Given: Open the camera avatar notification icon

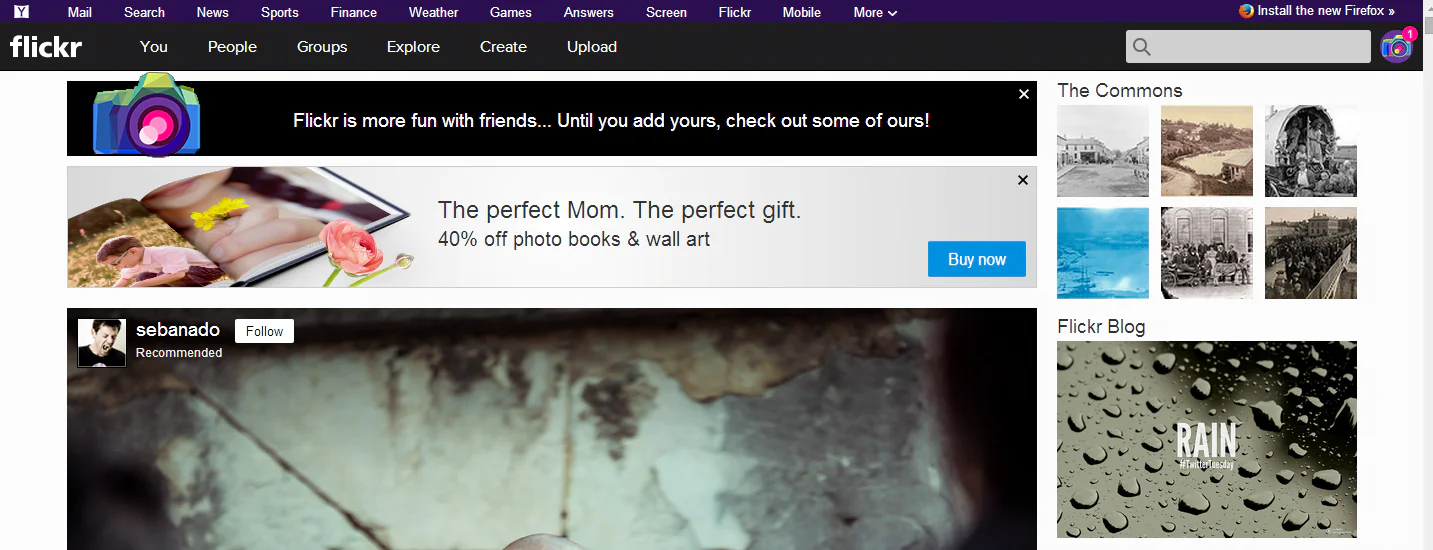Looking at the screenshot, I should pyautogui.click(x=1396, y=47).
